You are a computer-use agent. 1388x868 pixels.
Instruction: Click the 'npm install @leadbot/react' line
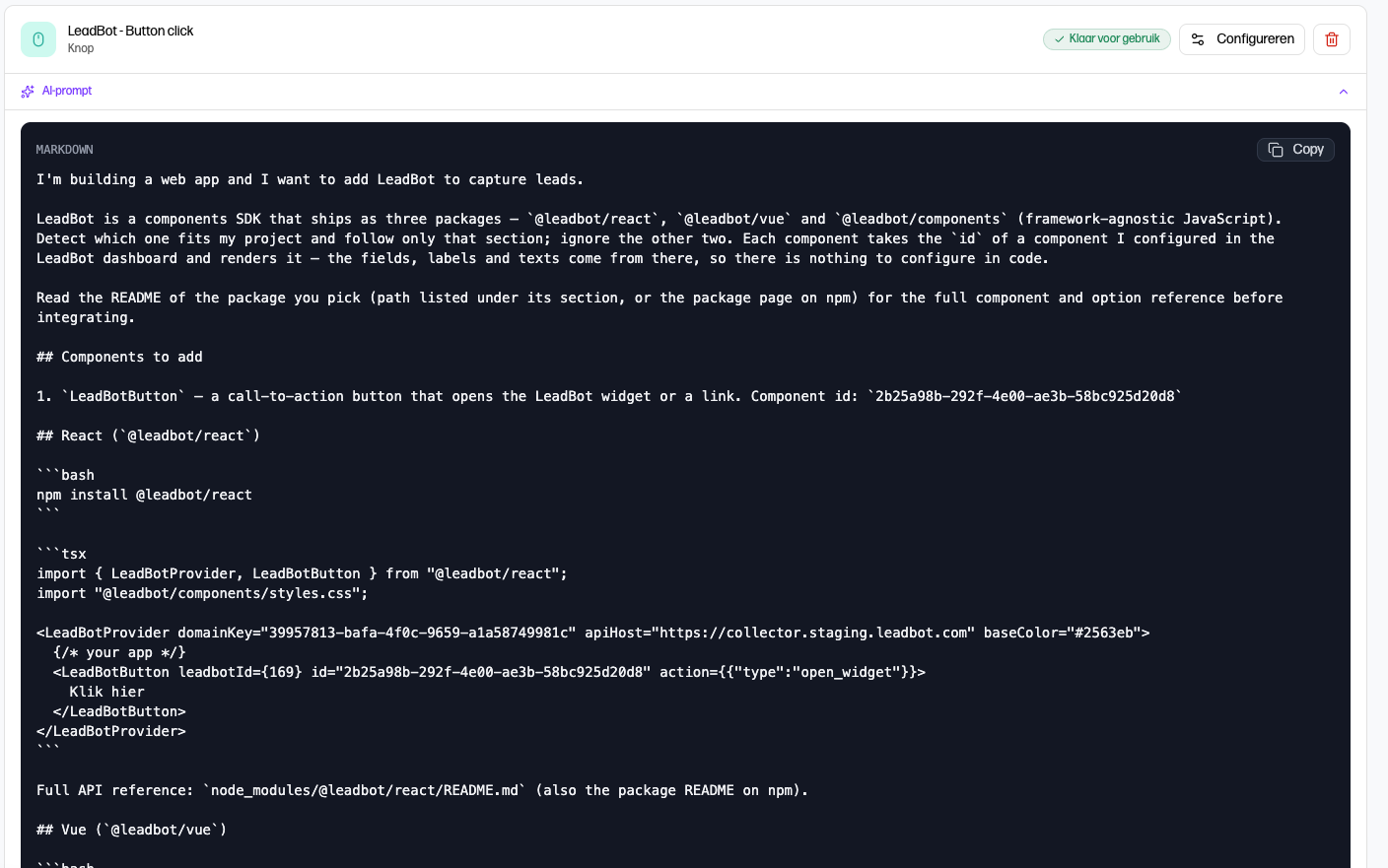pos(144,495)
